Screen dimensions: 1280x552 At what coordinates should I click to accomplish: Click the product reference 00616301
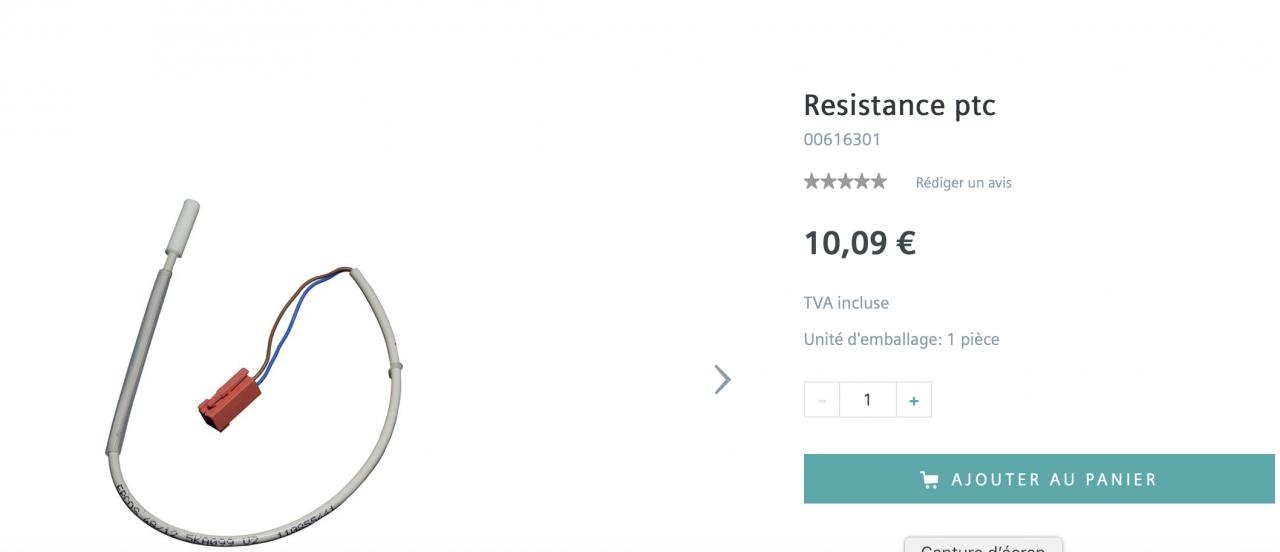pyautogui.click(x=842, y=140)
